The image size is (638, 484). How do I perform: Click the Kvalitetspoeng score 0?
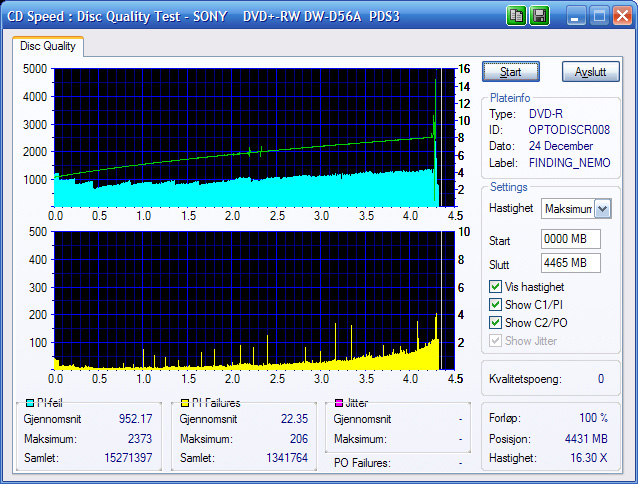(601, 379)
